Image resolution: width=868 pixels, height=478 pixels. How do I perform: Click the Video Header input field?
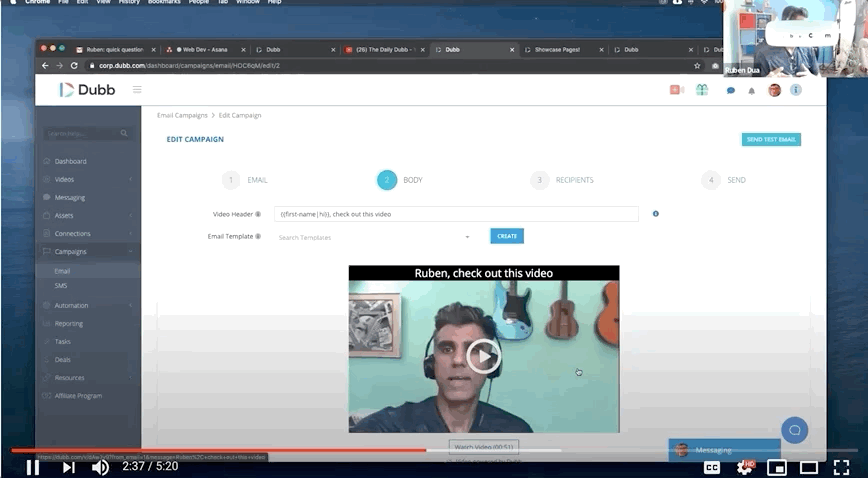[456, 214]
